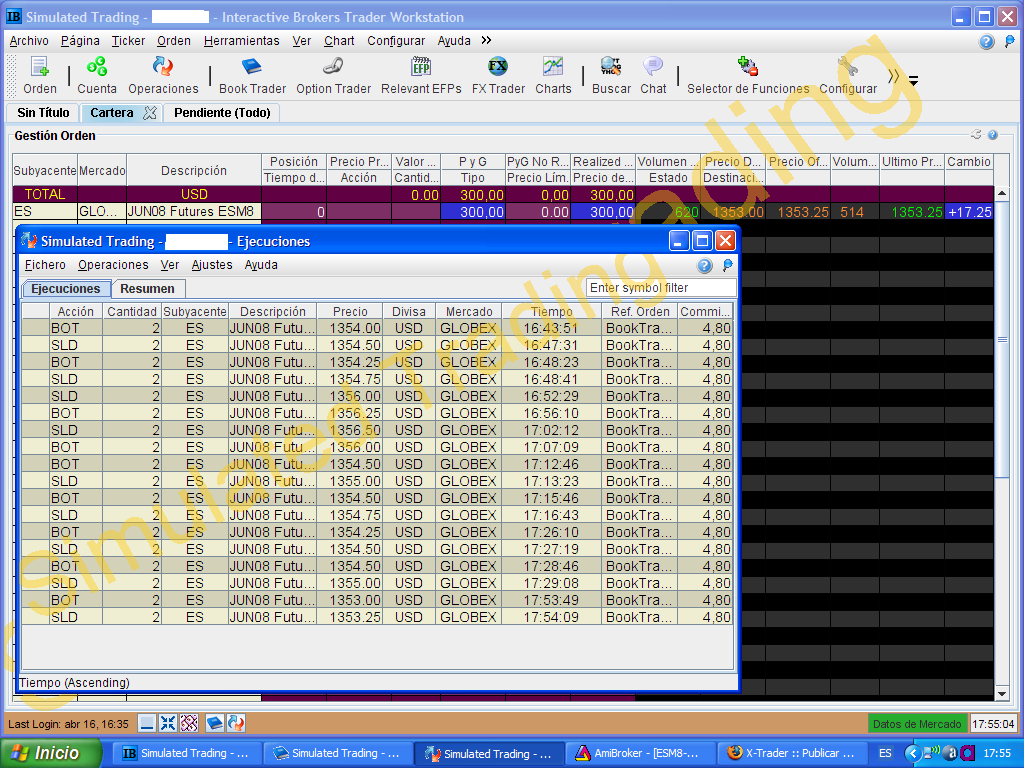The width and height of the screenshot is (1024, 768).
Task: Select the Pendiente (Todo) tab
Action: point(222,113)
